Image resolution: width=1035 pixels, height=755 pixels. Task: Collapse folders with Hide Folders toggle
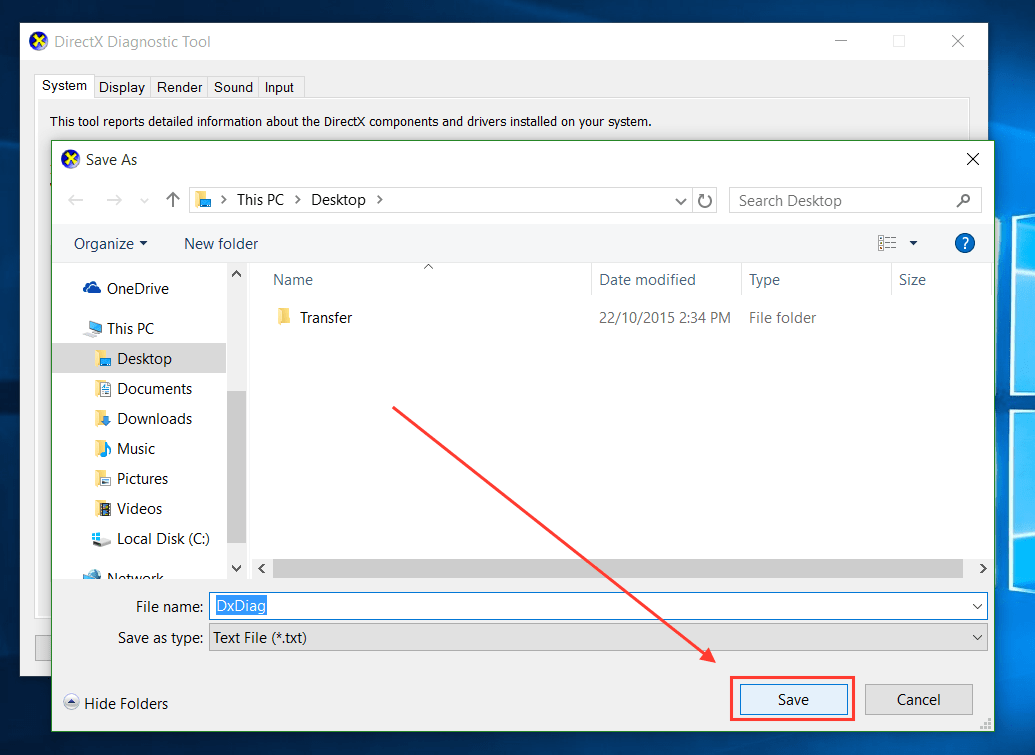point(115,703)
